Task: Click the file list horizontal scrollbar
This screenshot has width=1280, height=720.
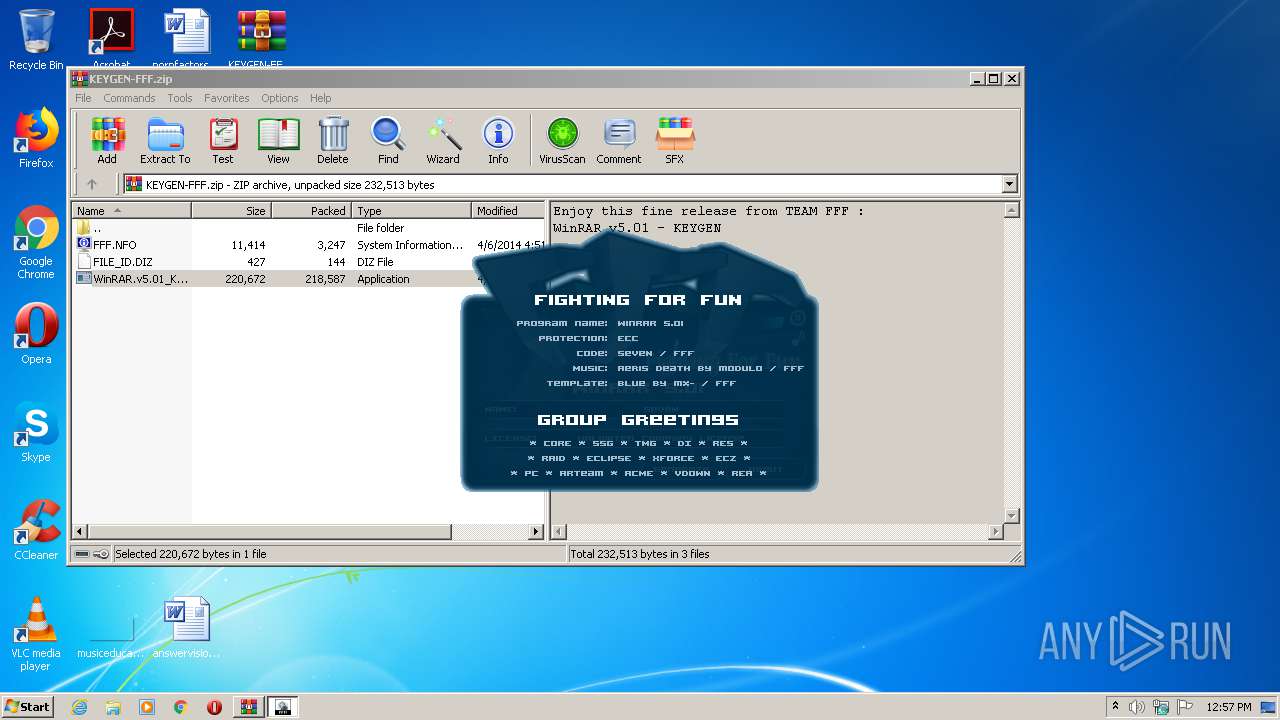Action: pyautogui.click(x=309, y=532)
